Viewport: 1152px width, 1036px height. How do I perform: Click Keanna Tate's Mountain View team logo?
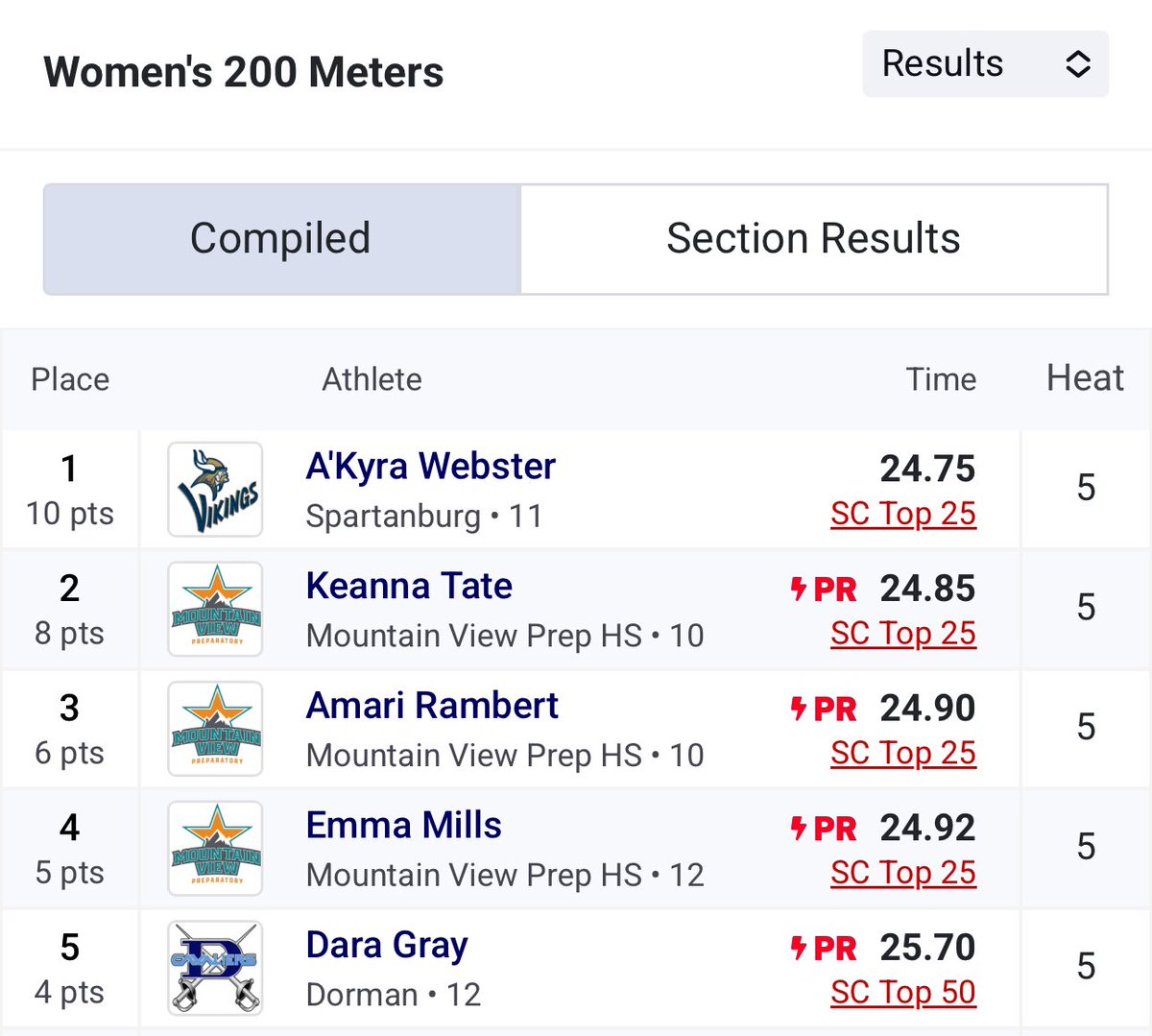(x=215, y=609)
